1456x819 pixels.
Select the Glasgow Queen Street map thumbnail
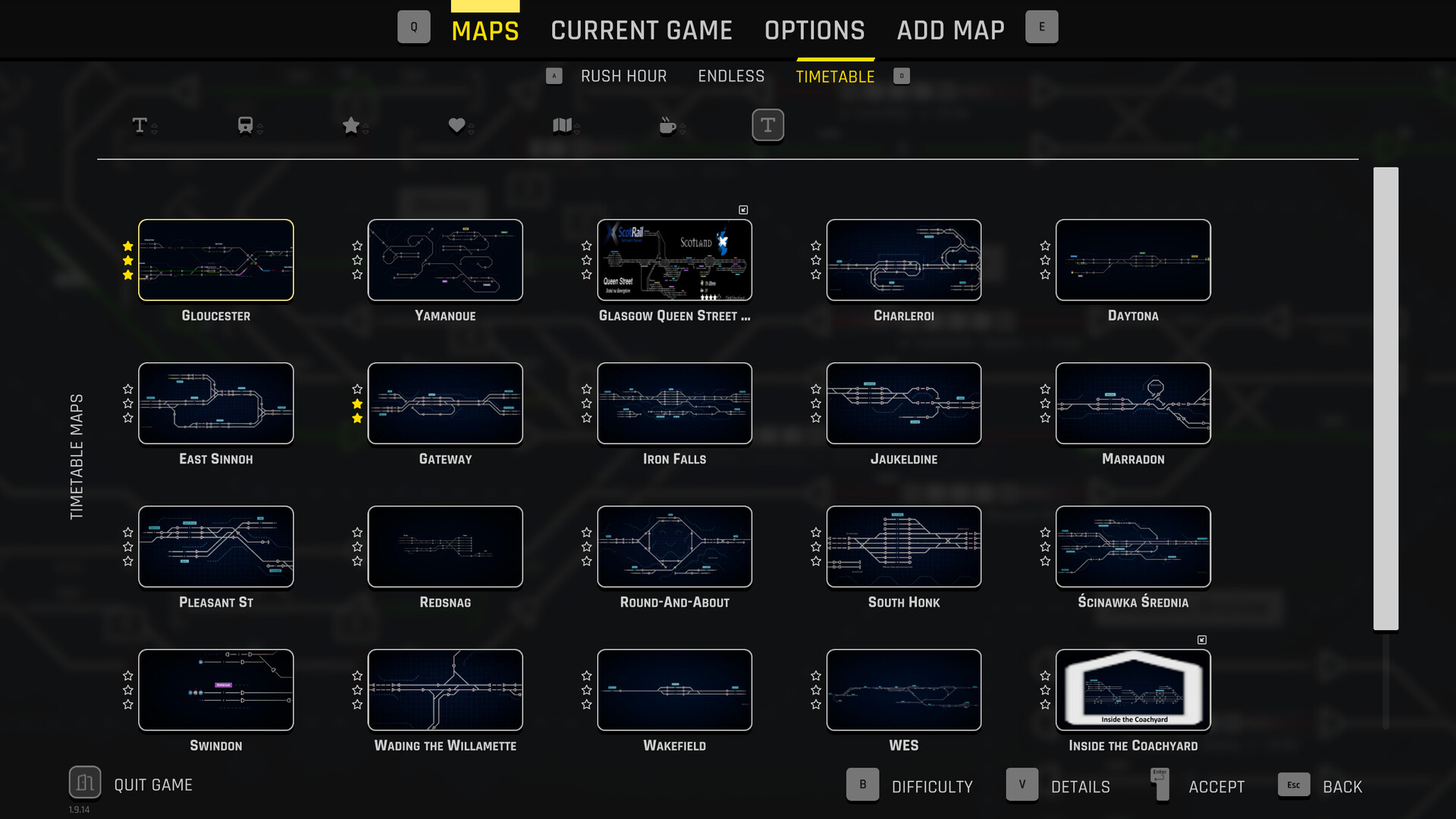pyautogui.click(x=674, y=259)
